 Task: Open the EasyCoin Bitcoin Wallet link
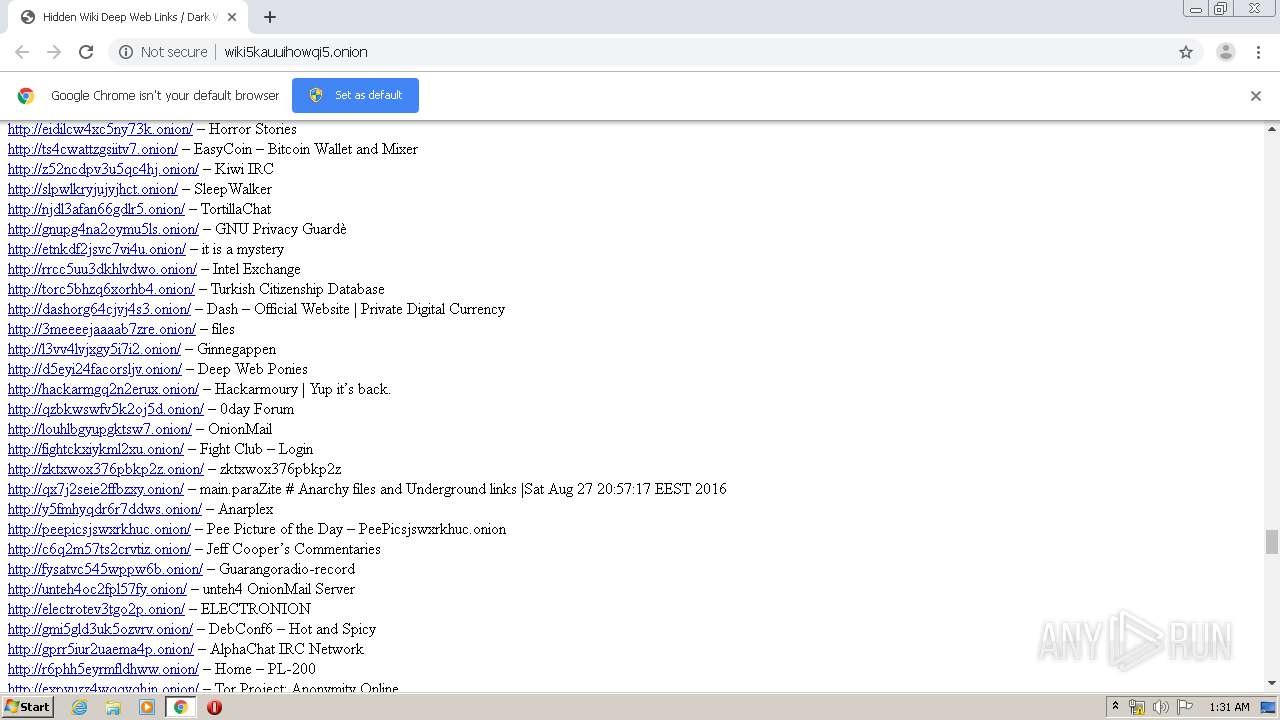click(x=93, y=149)
